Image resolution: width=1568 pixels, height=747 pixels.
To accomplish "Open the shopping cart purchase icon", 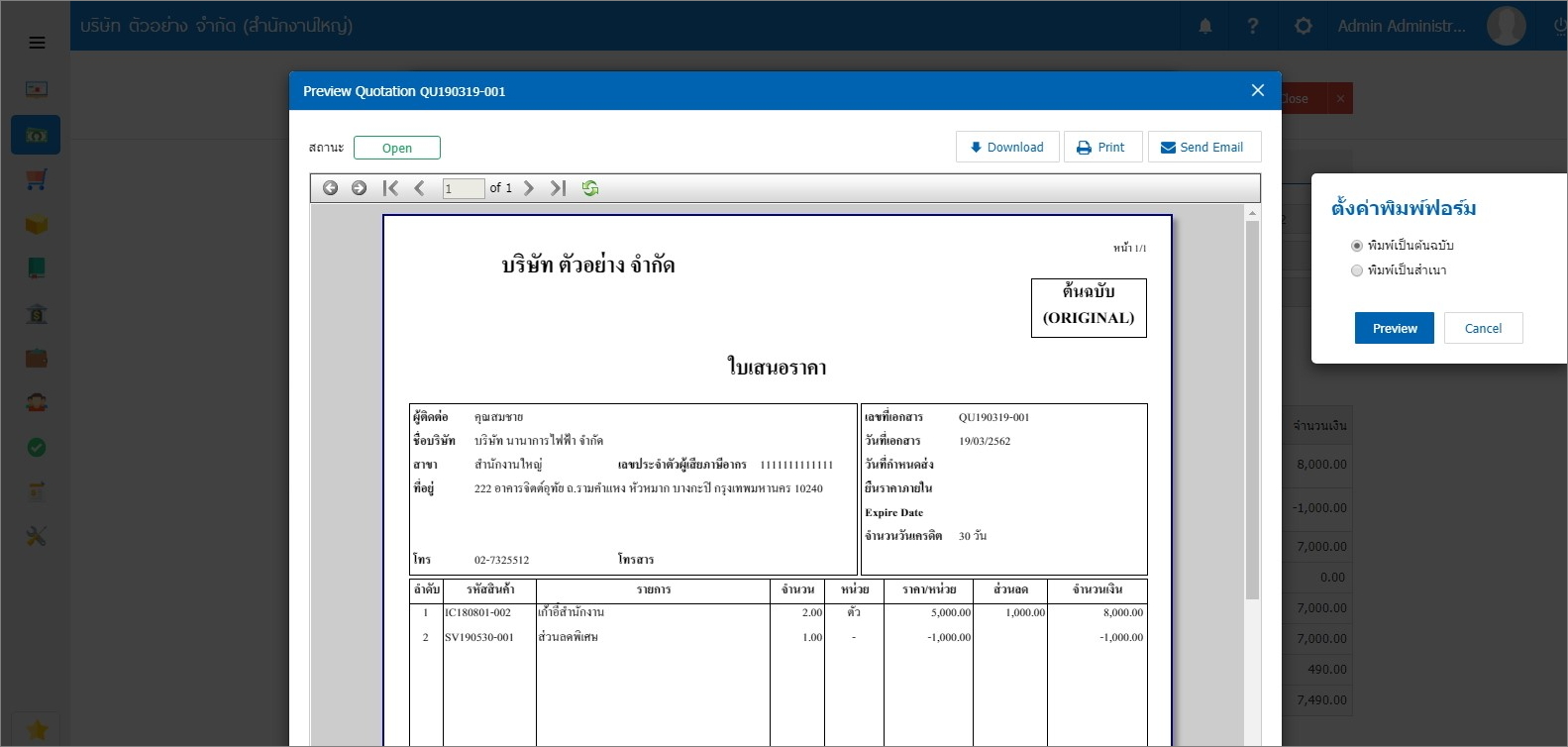I will click(x=37, y=179).
